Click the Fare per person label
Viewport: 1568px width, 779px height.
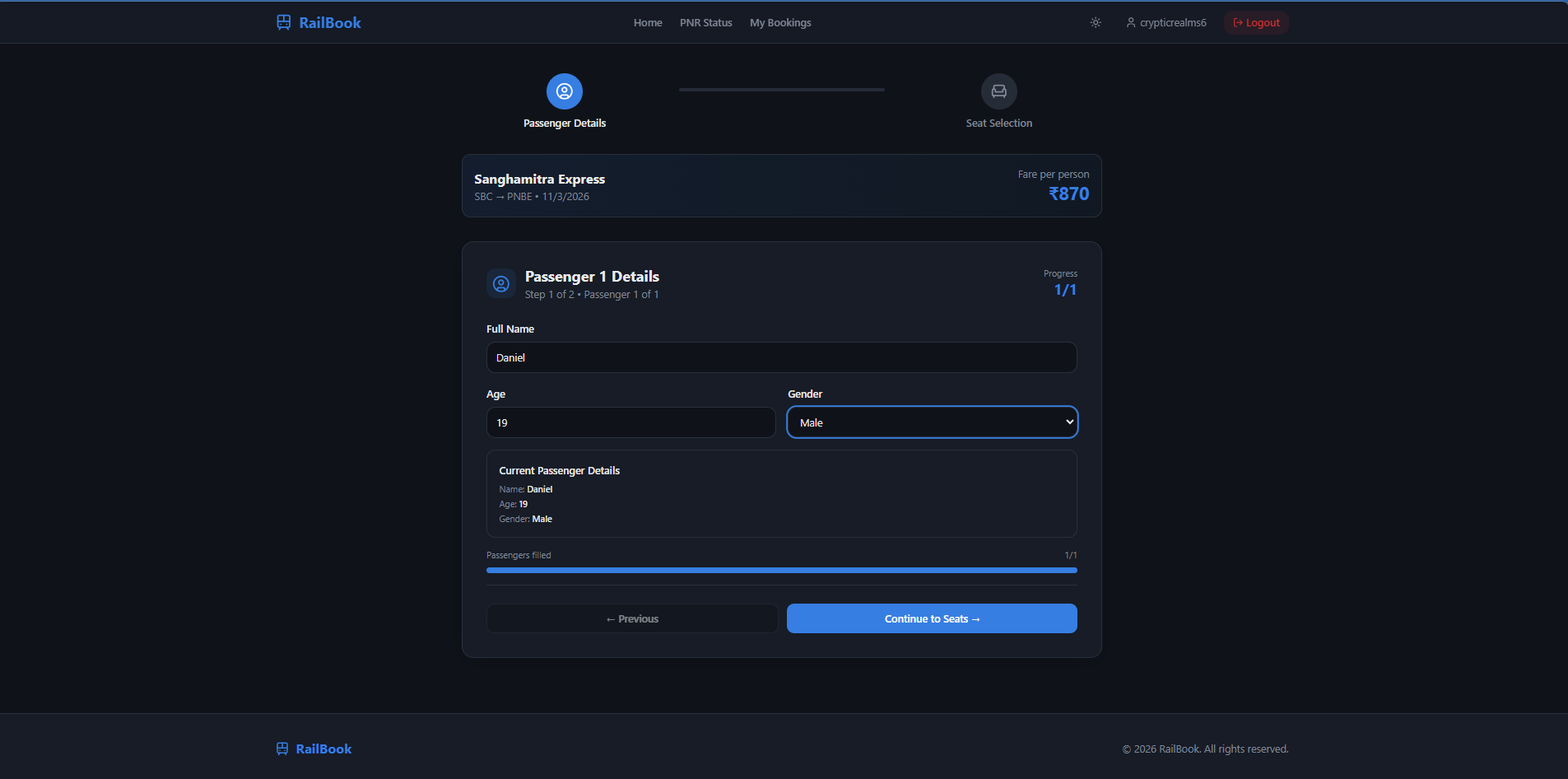1054,175
